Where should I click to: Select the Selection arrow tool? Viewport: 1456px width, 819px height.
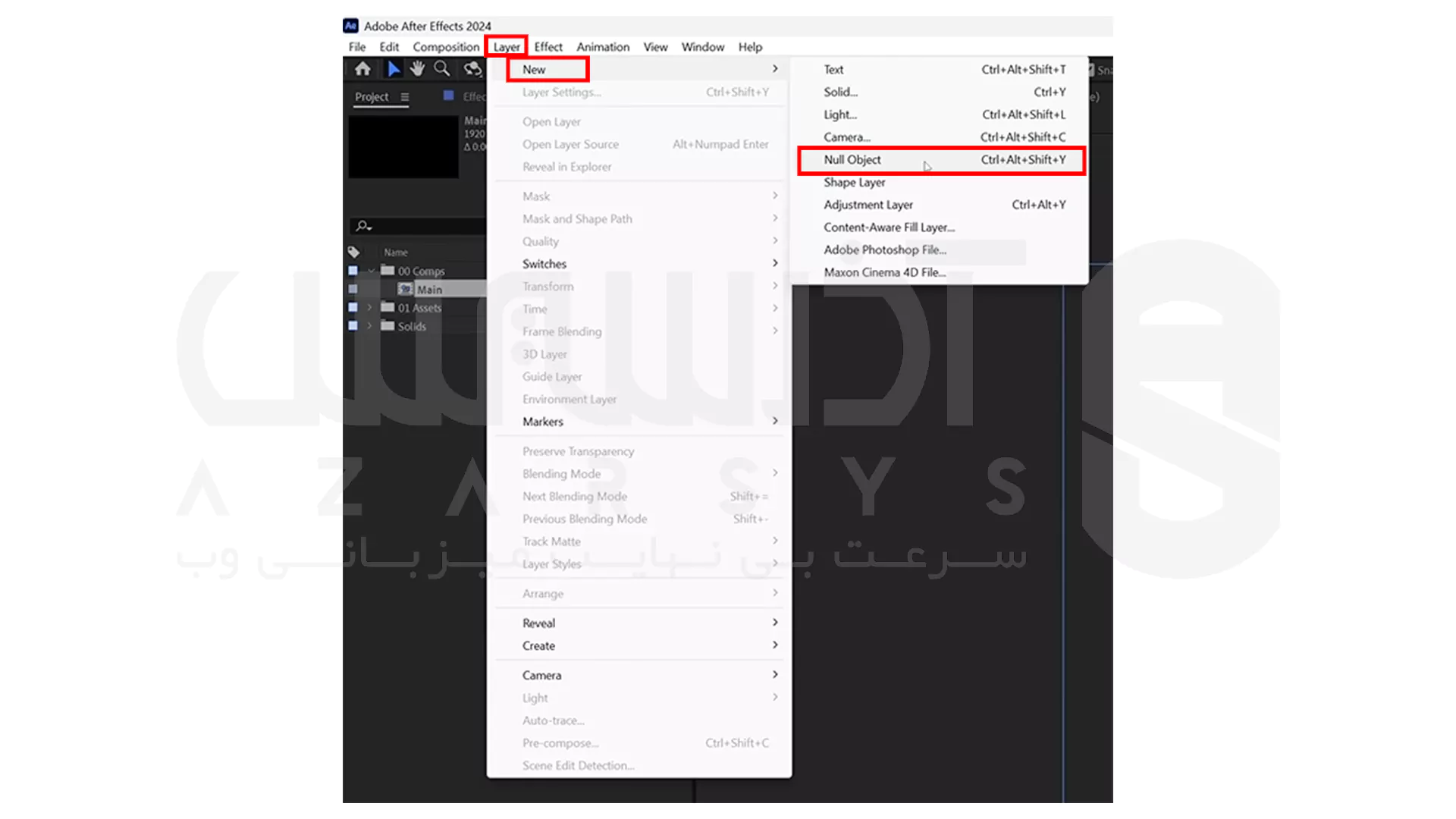(x=393, y=69)
